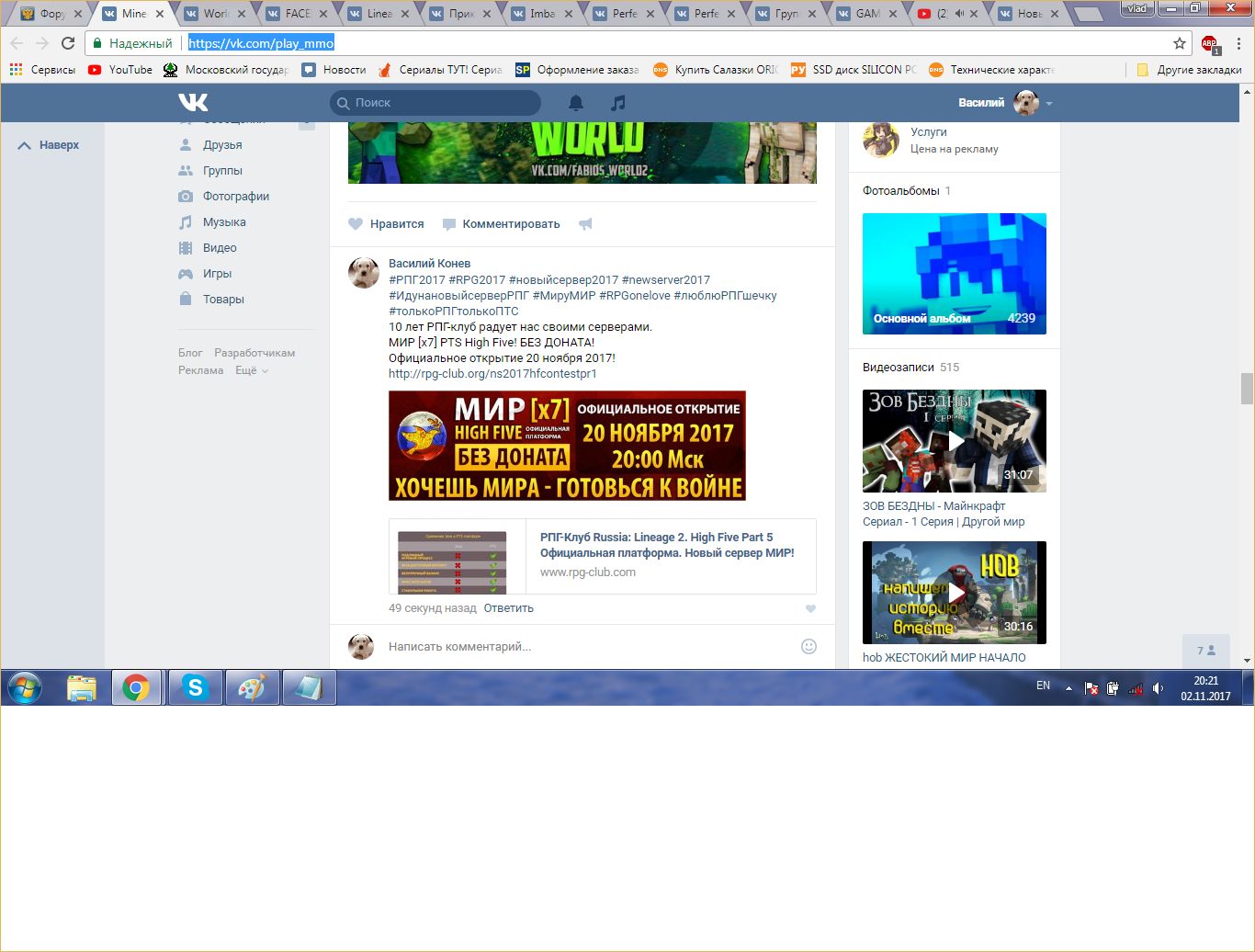Switch the EN input language indicator
The height and width of the screenshot is (952, 1255).
[x=1044, y=686]
